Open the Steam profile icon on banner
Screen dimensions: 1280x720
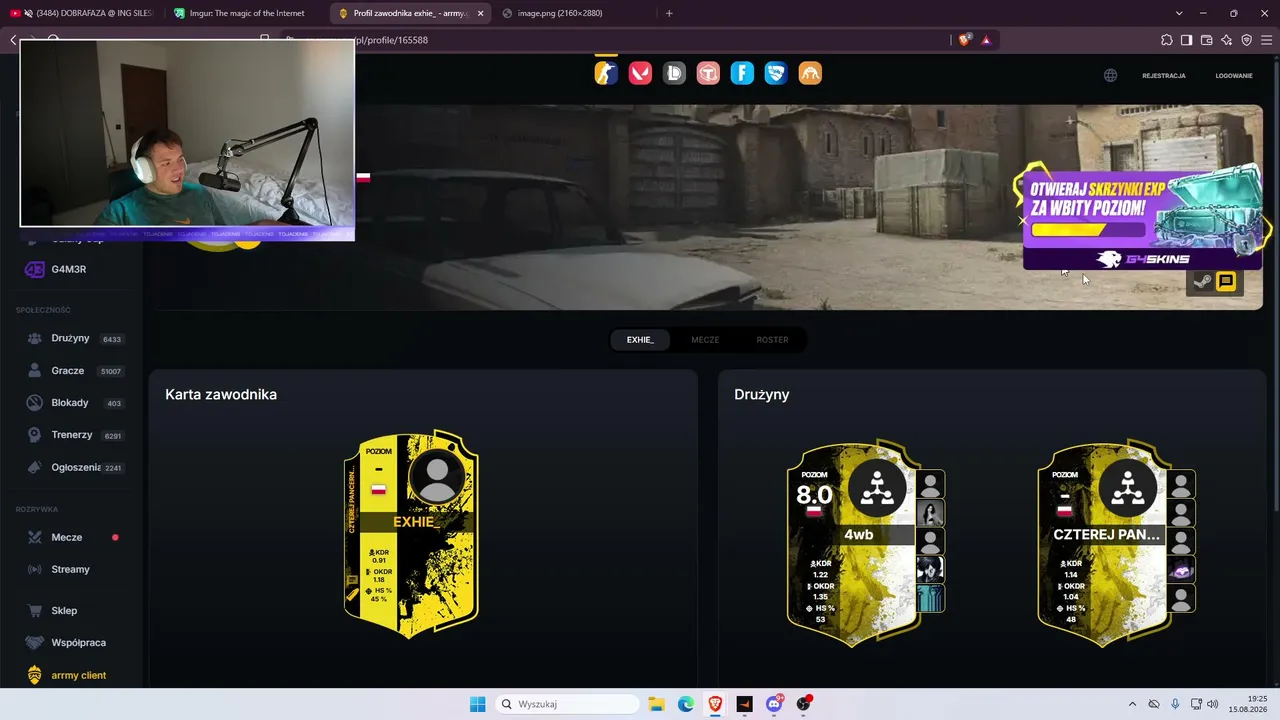click(1202, 282)
